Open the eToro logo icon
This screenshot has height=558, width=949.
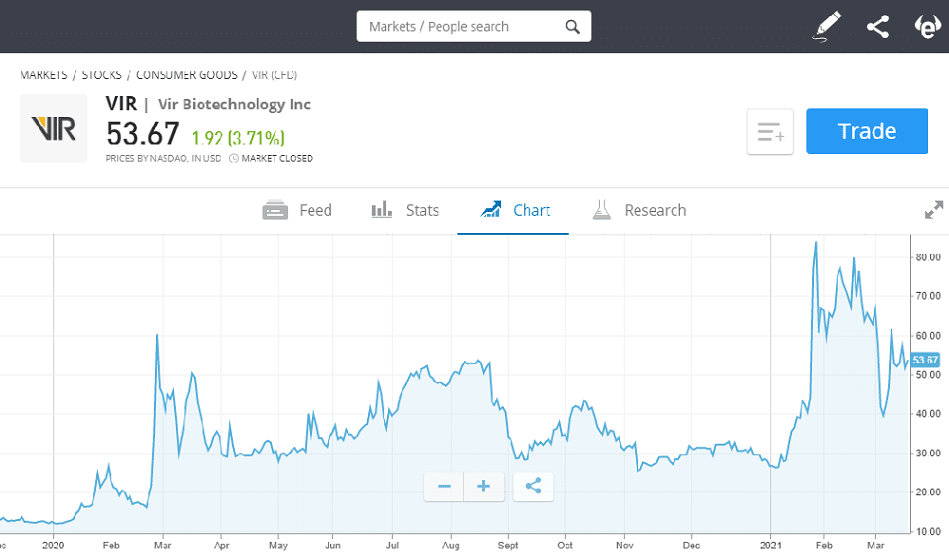[927, 27]
